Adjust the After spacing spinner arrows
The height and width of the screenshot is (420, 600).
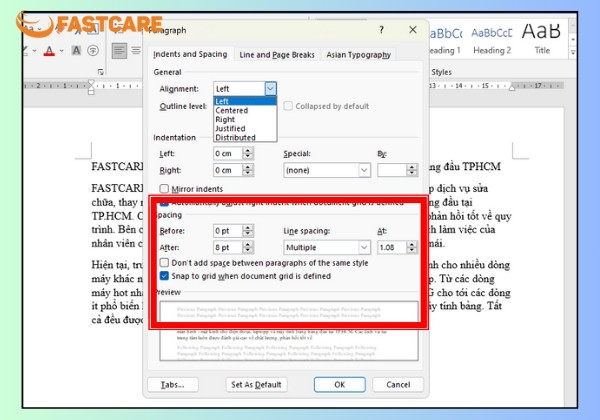coord(248,247)
